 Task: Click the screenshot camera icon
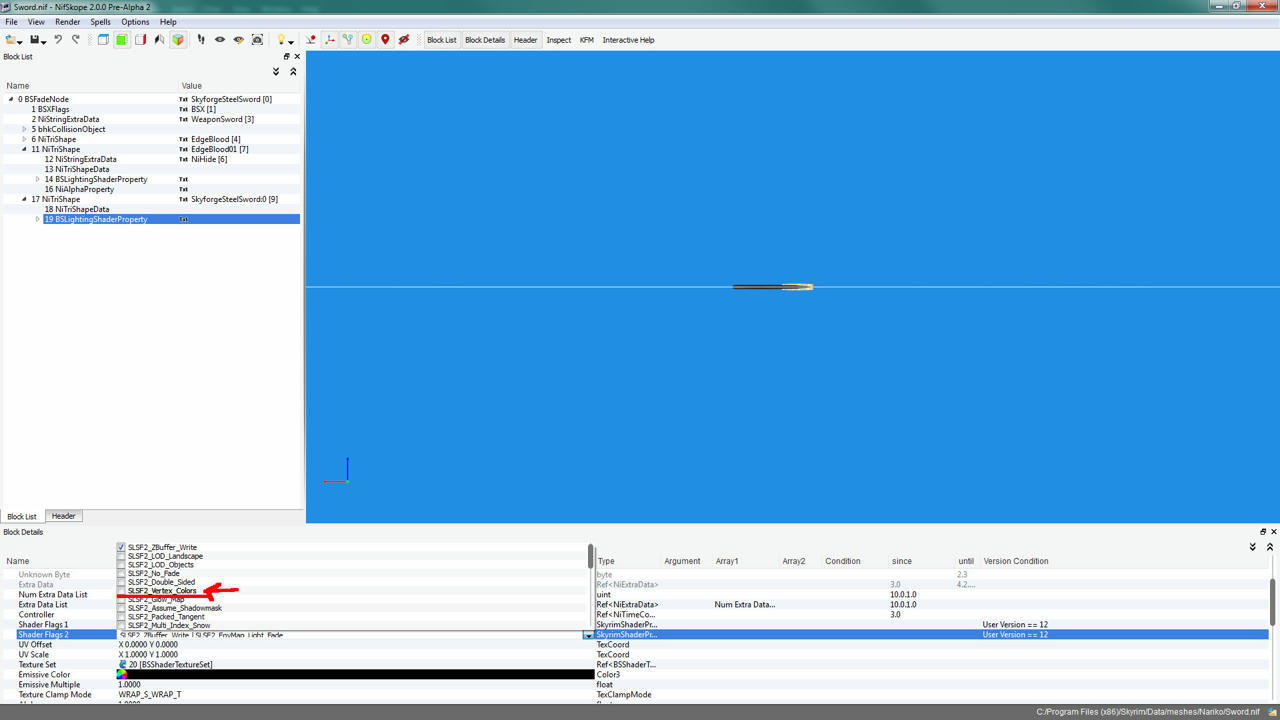257,40
